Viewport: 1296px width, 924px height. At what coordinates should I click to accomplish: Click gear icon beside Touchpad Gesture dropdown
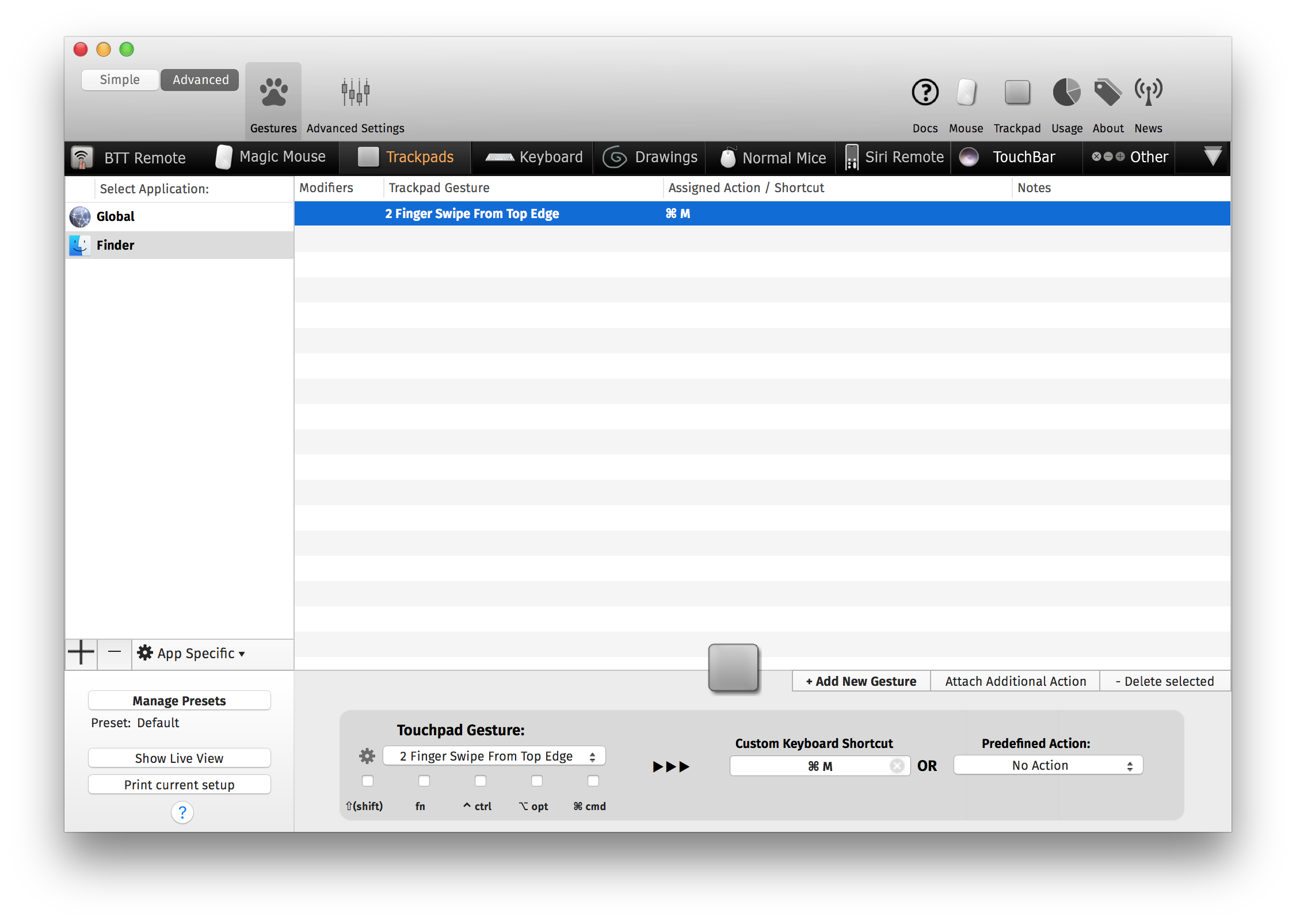click(x=367, y=756)
